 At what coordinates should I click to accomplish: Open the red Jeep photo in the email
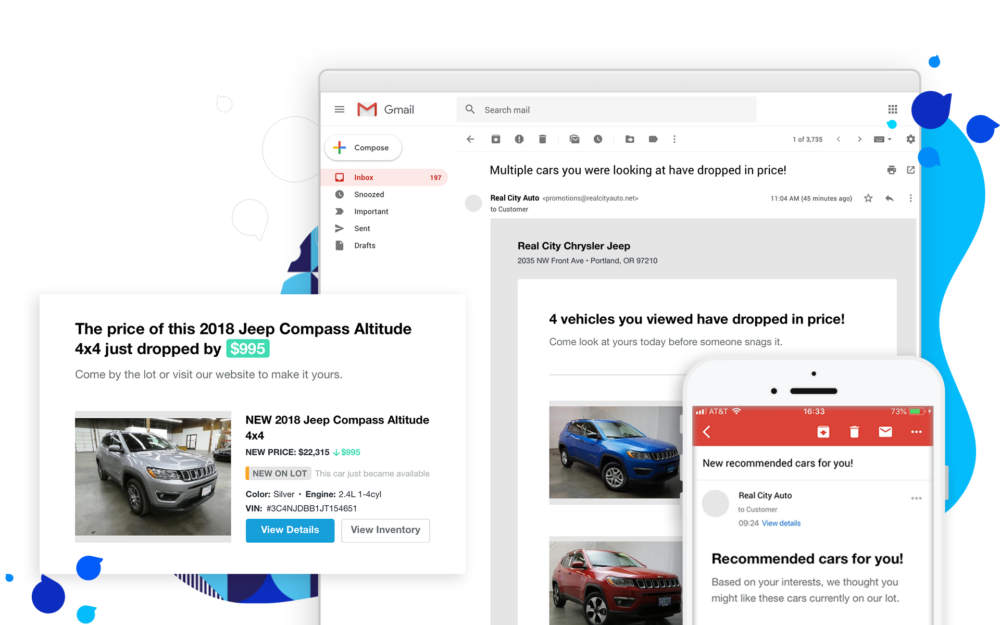[x=615, y=583]
